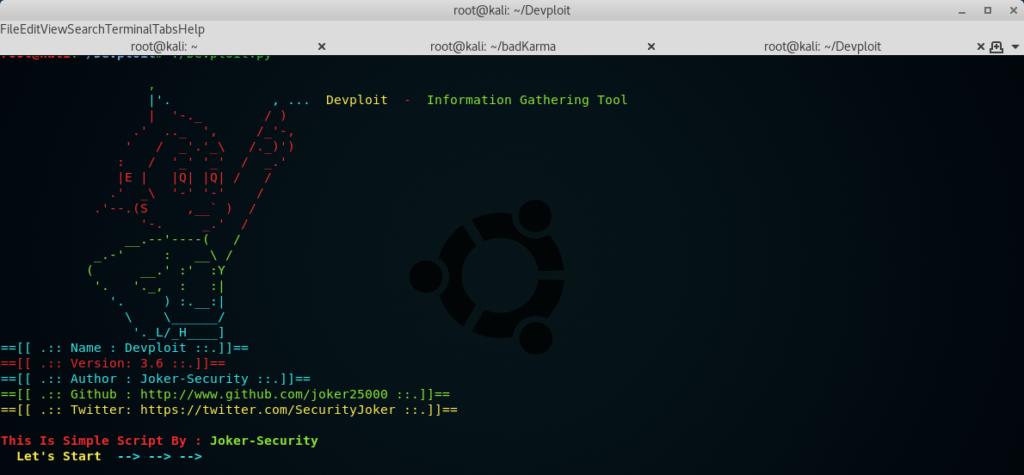The image size is (1024, 475).
Task: Close the root@kali: ~ tab
Action: pyautogui.click(x=321, y=46)
